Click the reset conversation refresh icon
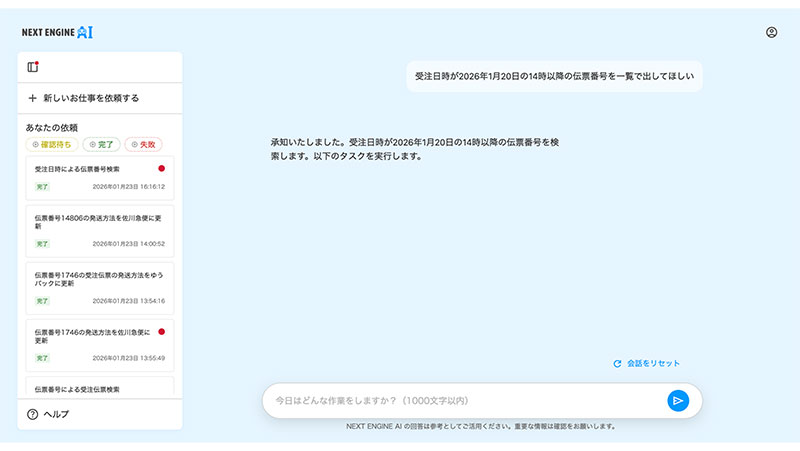Viewport: 800px width, 451px height. (x=617, y=364)
